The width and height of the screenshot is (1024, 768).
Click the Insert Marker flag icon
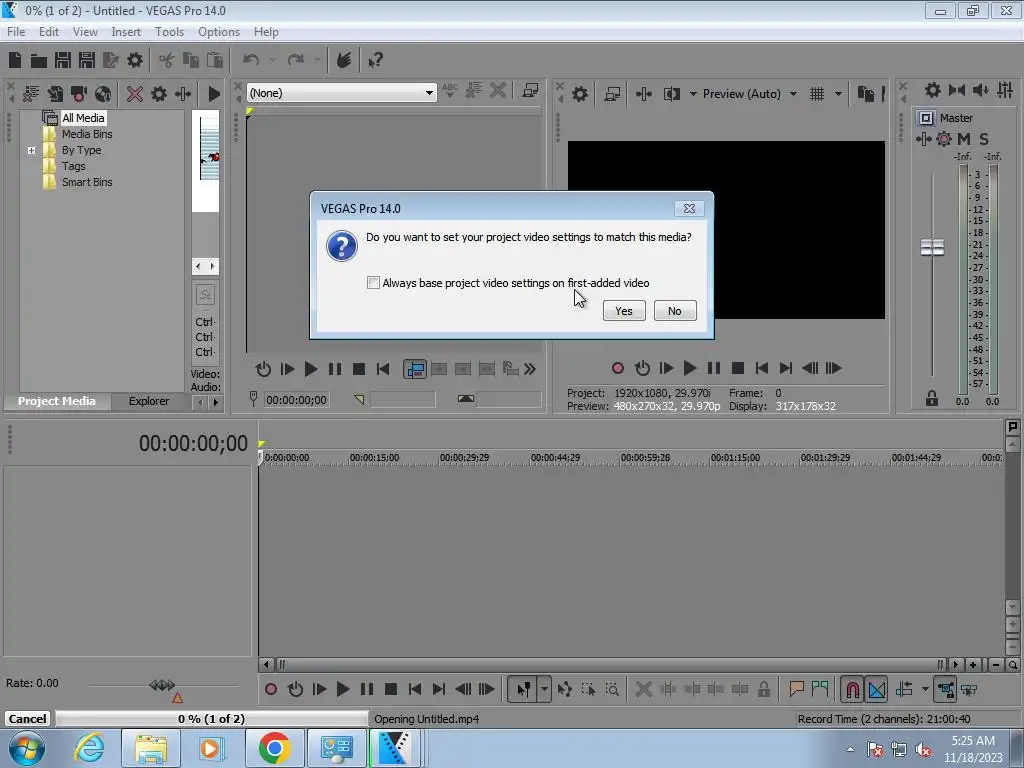pyautogui.click(x=796, y=689)
